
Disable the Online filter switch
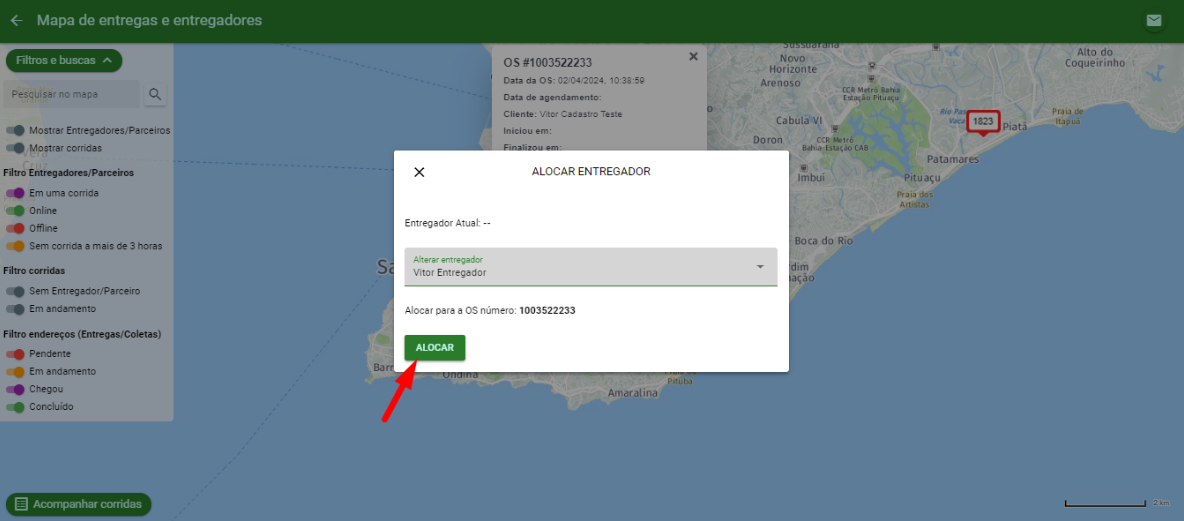[x=15, y=211]
